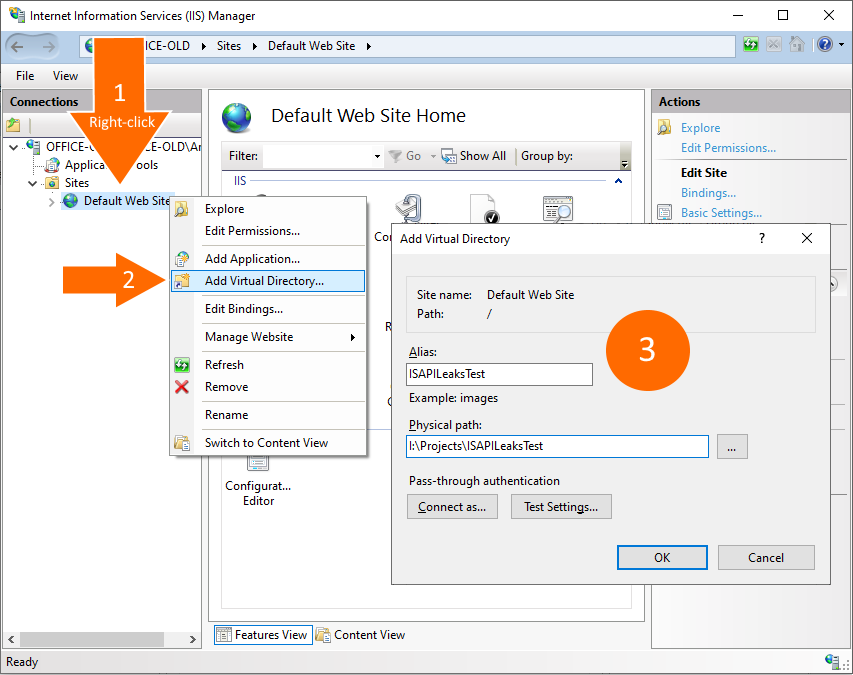
Task: Open the View menu
Action: tap(65, 75)
